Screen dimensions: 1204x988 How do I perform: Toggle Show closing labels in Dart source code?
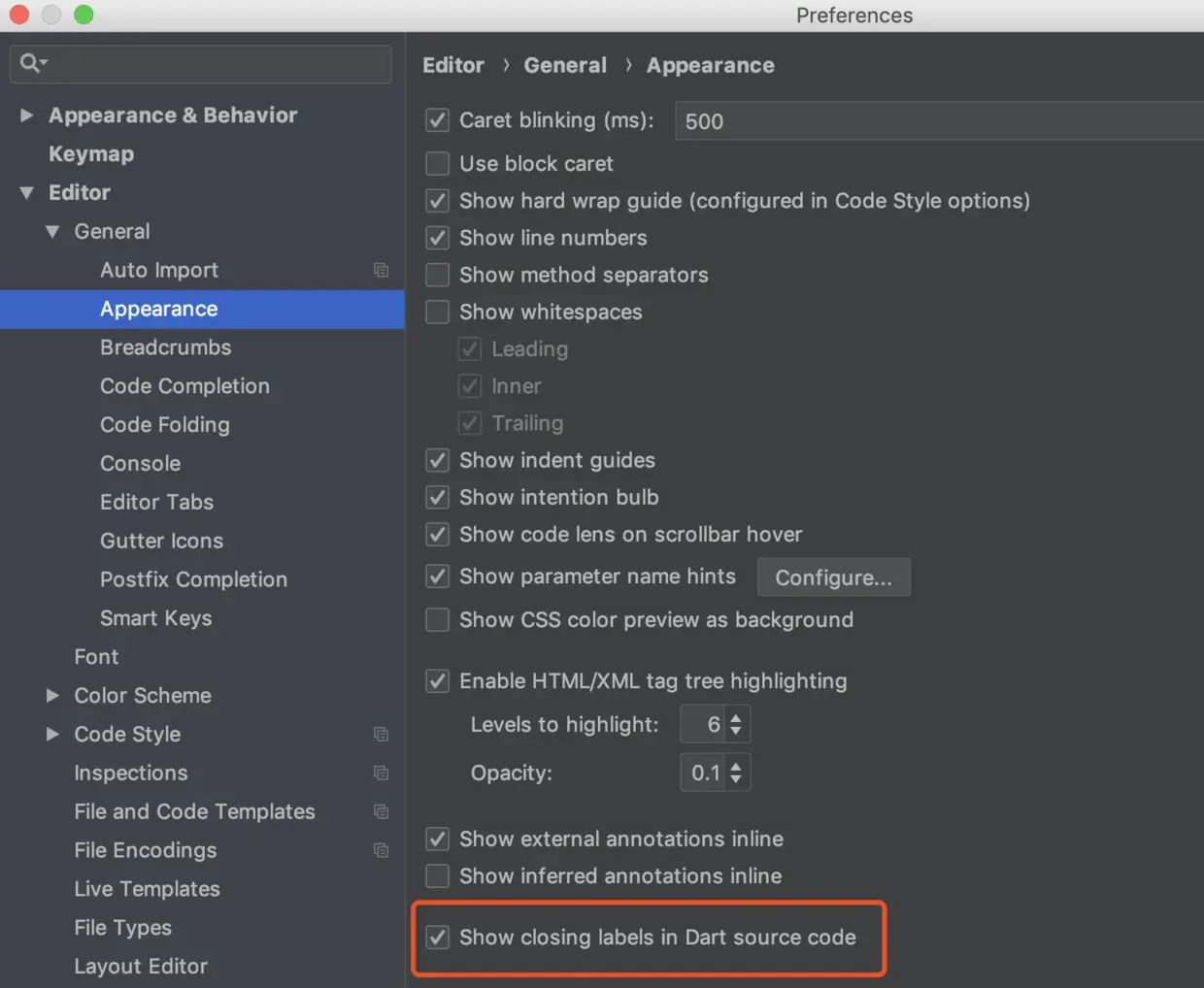438,938
